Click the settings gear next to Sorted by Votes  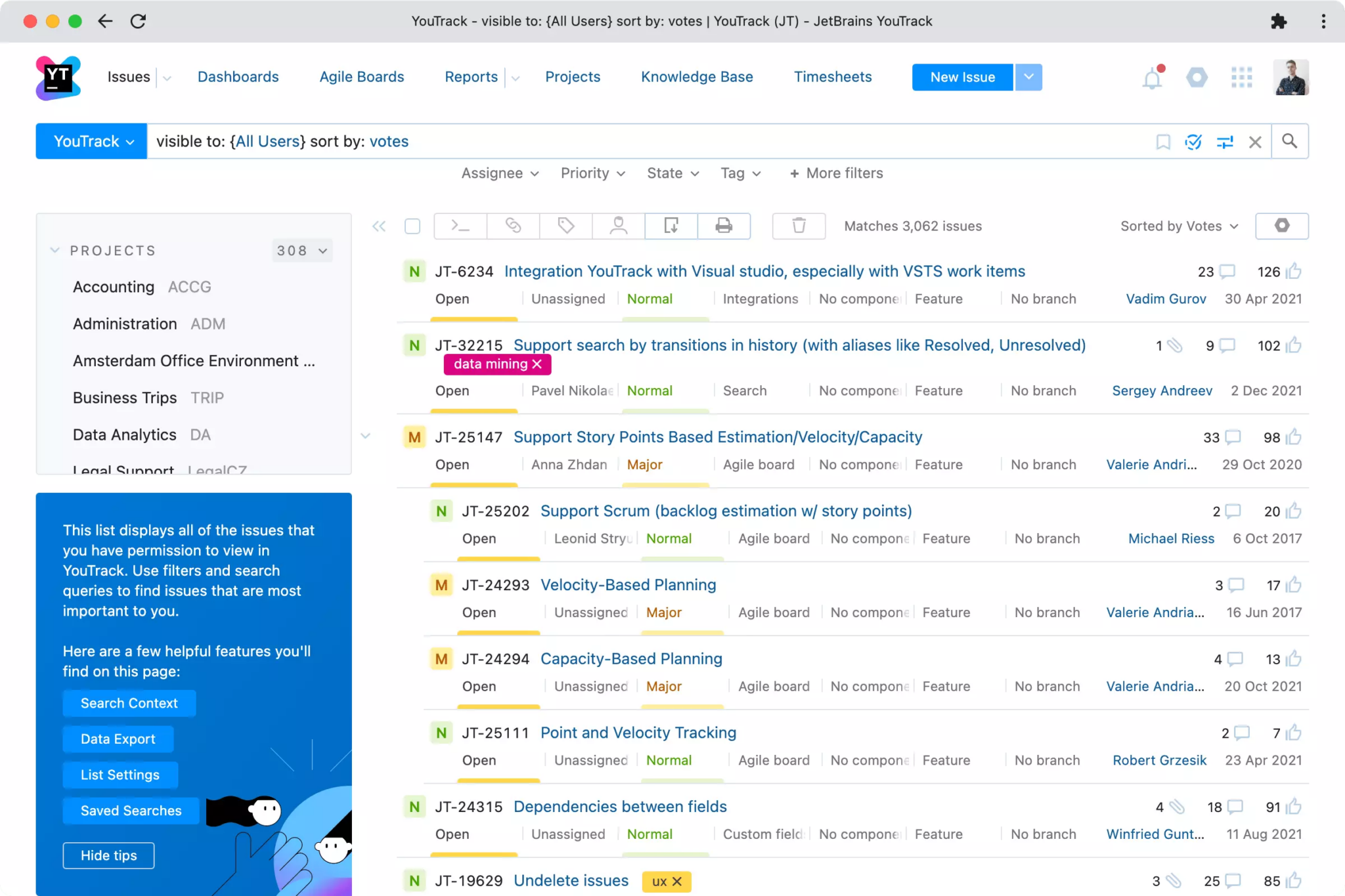(1281, 226)
